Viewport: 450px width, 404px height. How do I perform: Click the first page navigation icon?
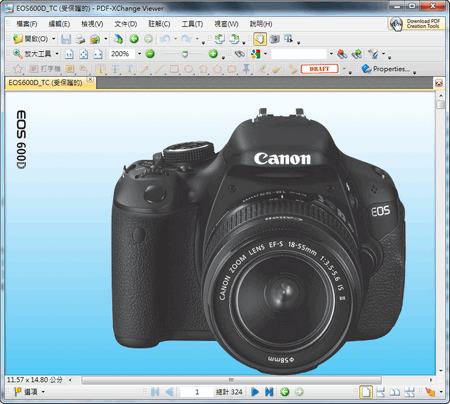pos(155,392)
